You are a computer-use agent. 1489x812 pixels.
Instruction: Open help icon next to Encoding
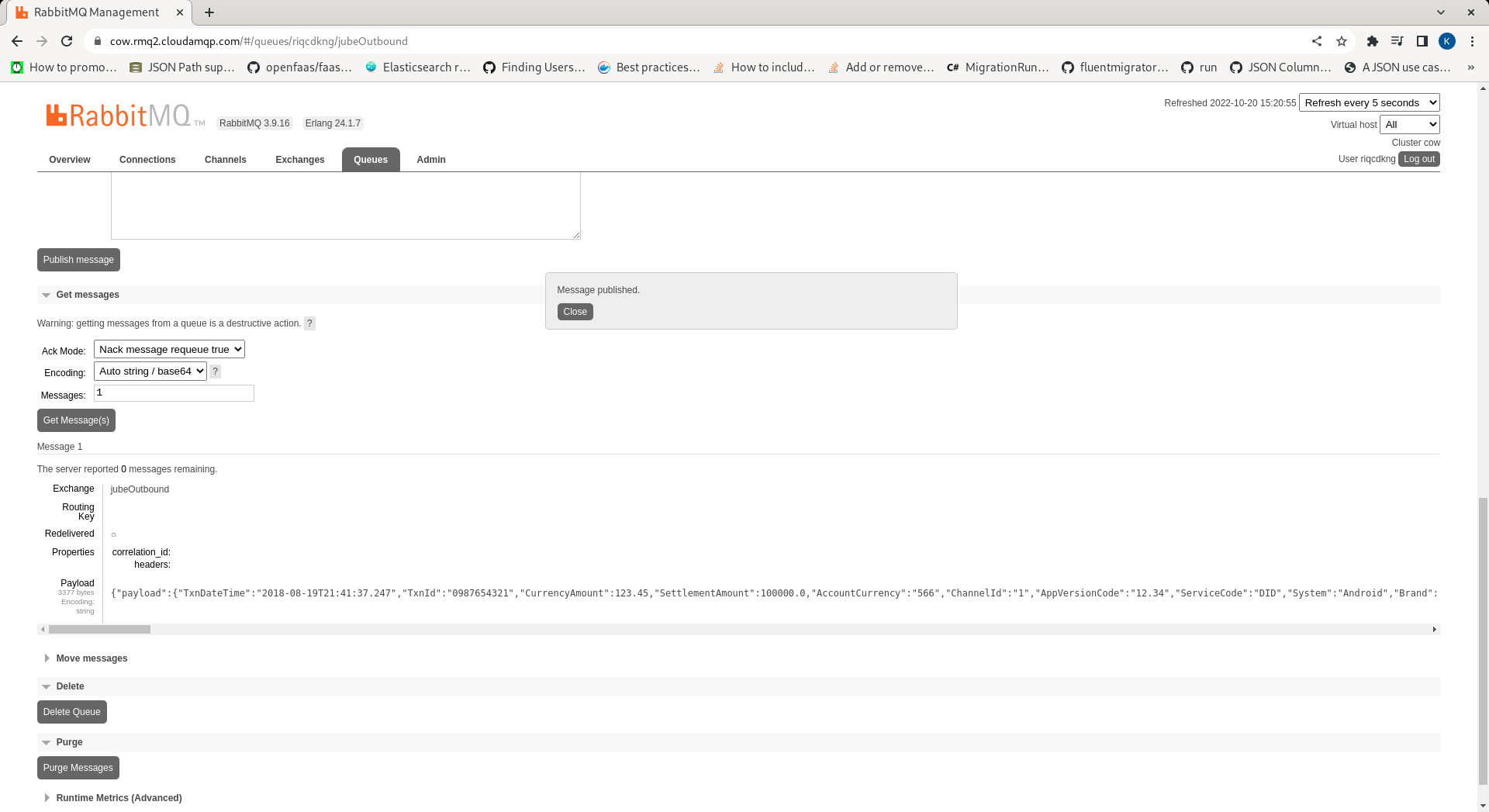(216, 371)
